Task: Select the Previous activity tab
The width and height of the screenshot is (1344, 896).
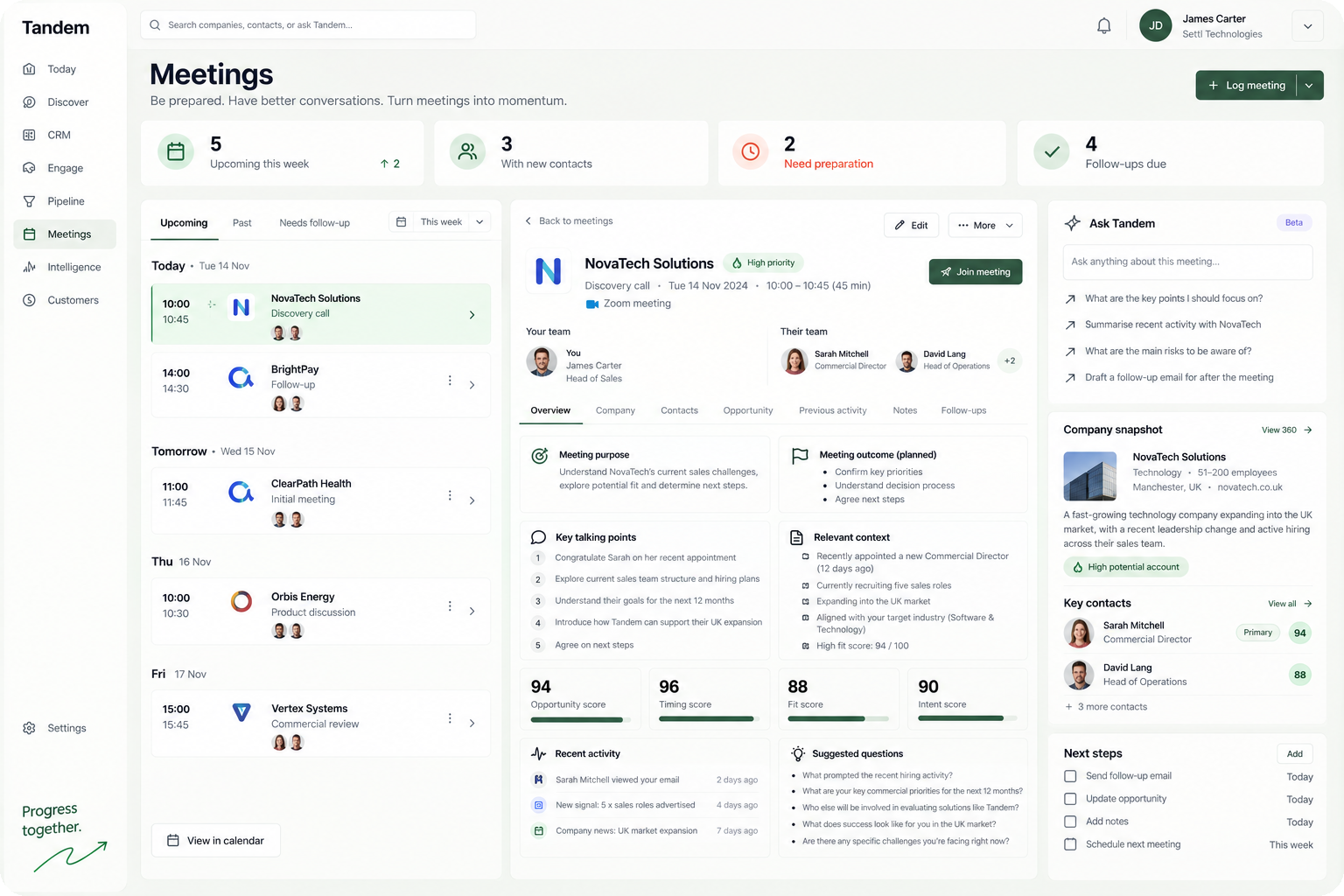Action: pyautogui.click(x=832, y=410)
